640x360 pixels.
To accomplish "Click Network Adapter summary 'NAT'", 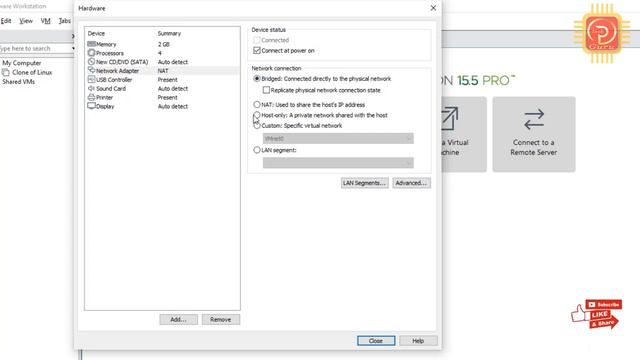I will click(x=163, y=71).
